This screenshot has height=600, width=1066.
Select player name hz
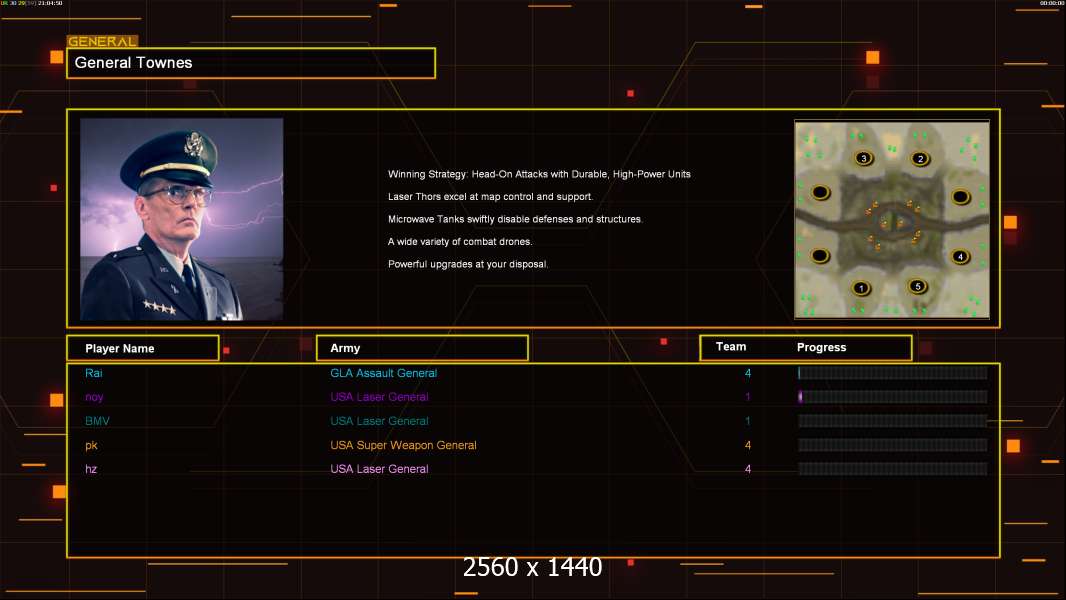[x=91, y=469]
